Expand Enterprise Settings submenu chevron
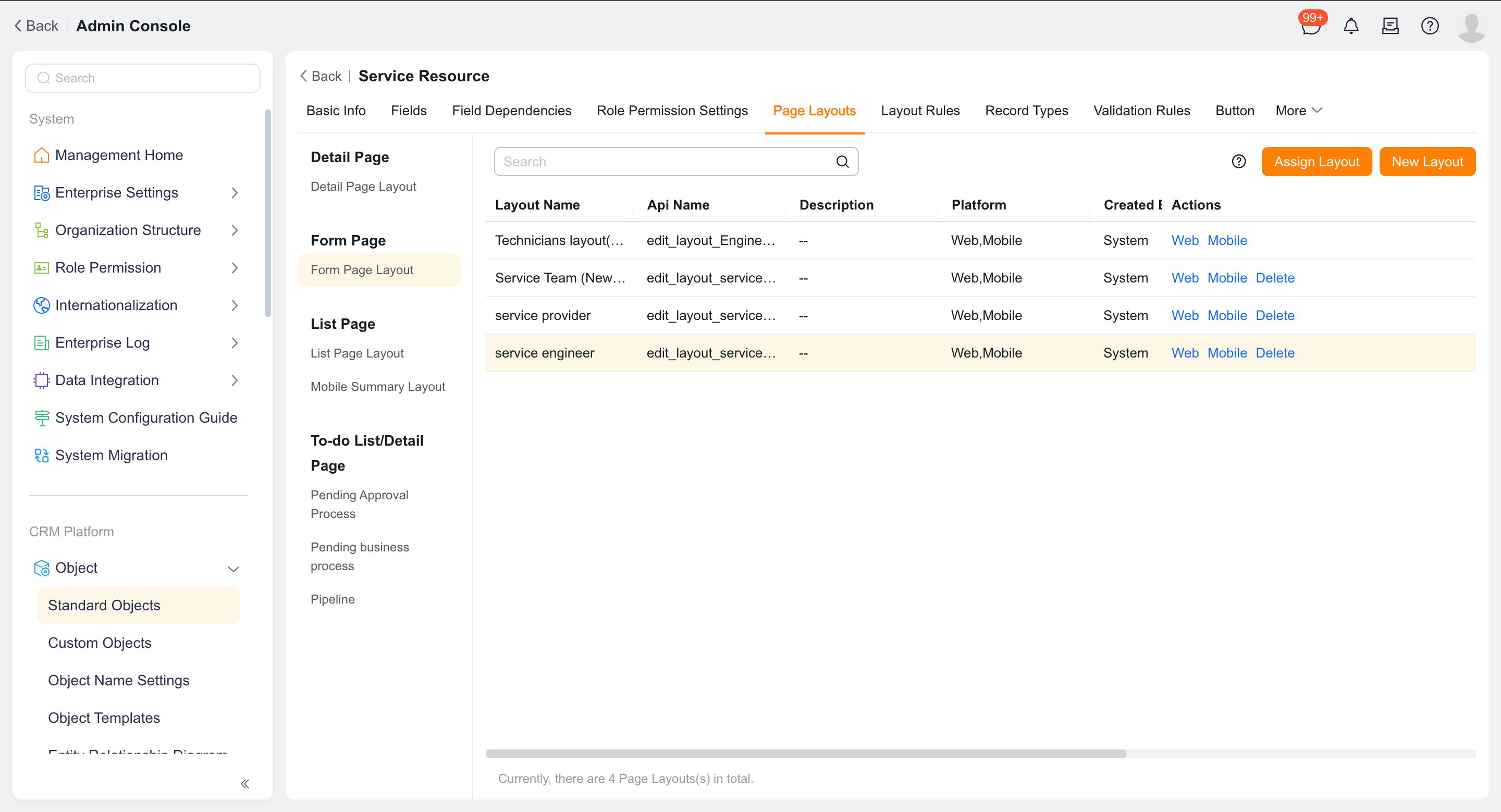1501x812 pixels. coord(234,192)
